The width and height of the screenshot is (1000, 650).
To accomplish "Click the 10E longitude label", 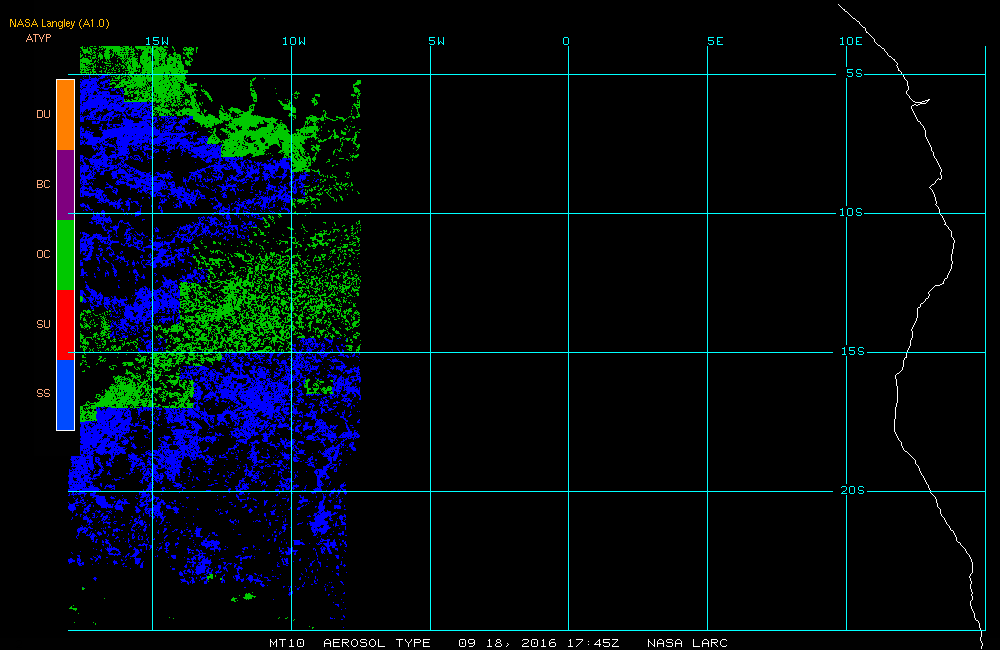I will pyautogui.click(x=851, y=41).
